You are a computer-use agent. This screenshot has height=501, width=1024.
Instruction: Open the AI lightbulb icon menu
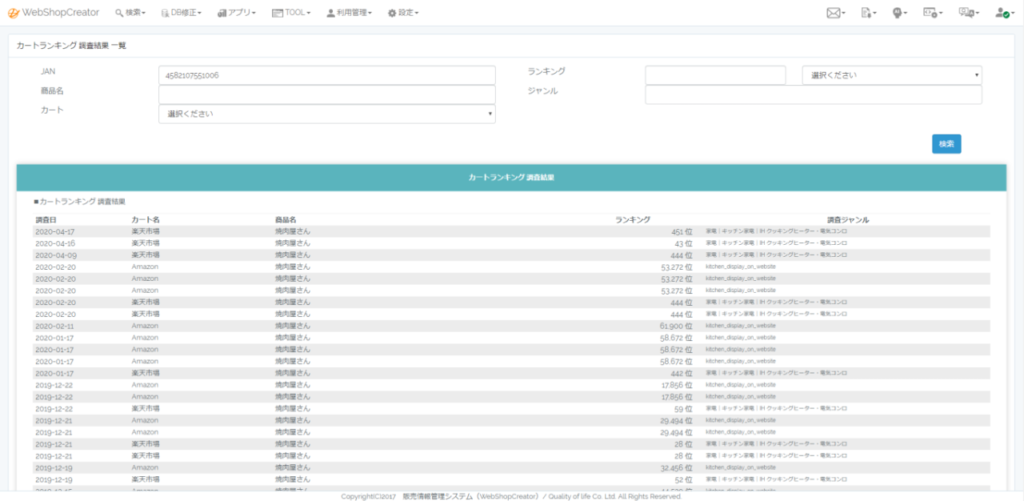[x=901, y=12]
